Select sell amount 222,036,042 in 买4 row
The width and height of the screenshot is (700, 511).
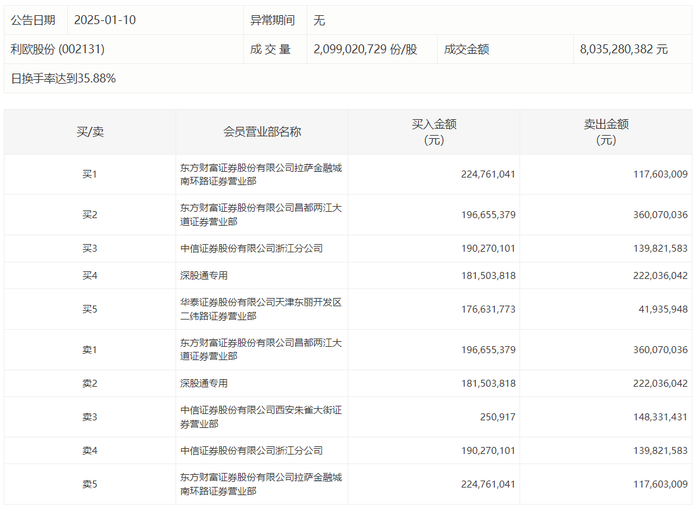pyautogui.click(x=660, y=276)
